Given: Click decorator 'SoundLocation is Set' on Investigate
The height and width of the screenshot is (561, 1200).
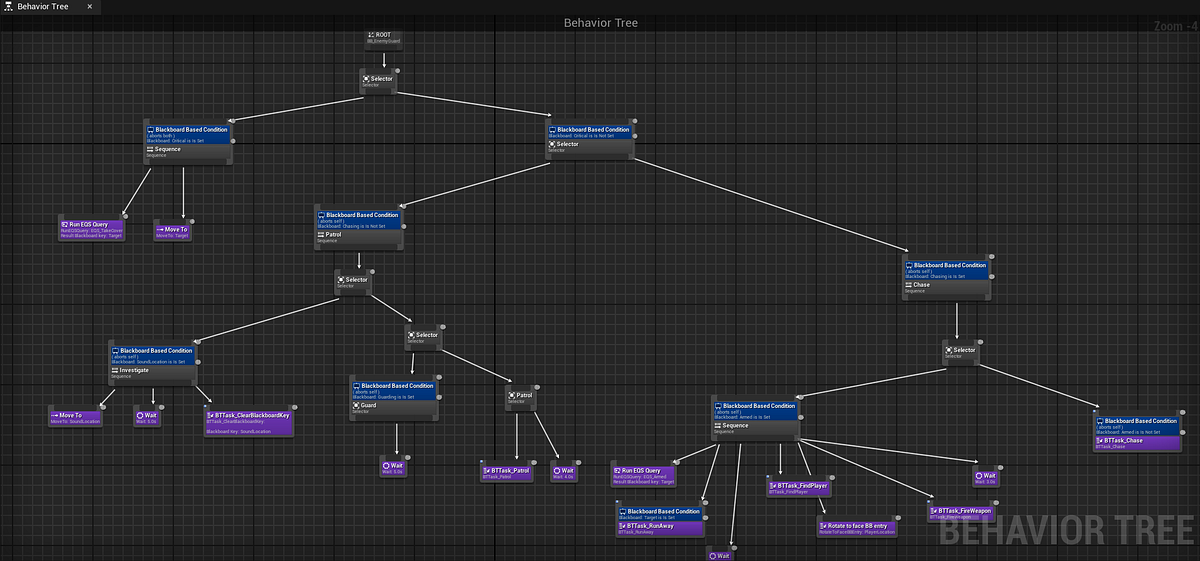Looking at the screenshot, I should [x=153, y=354].
